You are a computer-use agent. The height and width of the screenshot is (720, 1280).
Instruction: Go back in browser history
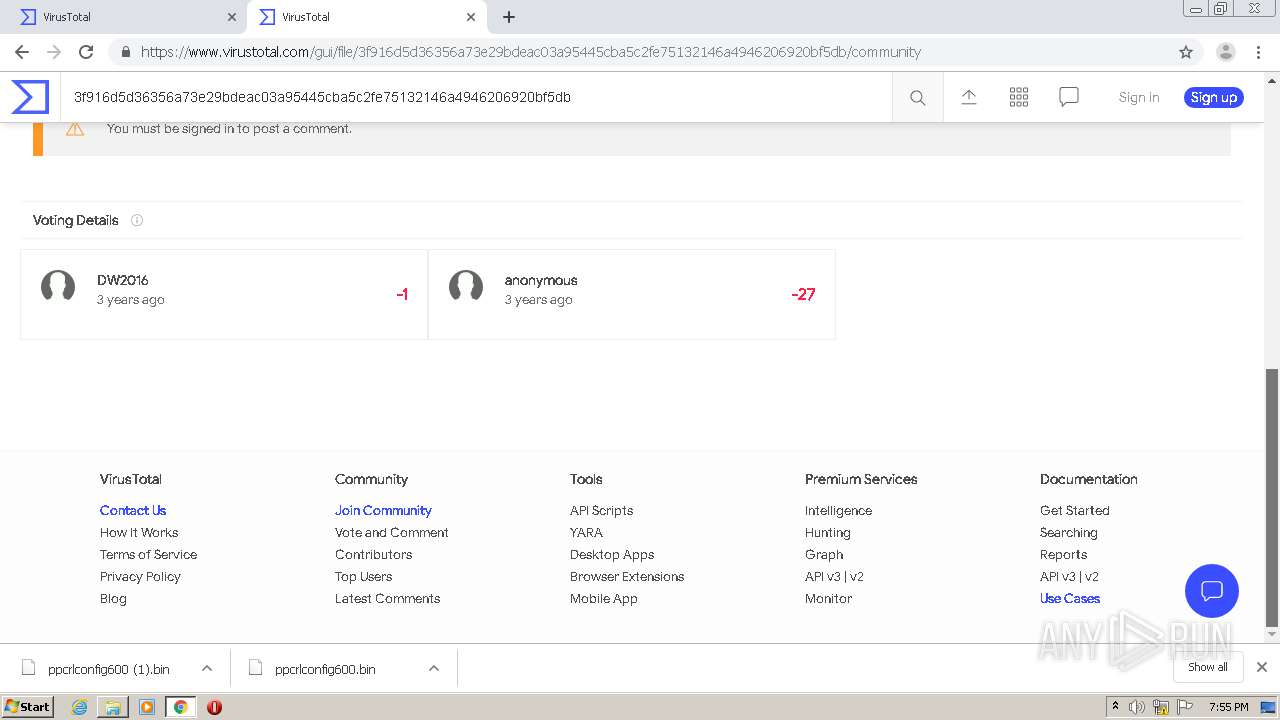click(x=22, y=52)
